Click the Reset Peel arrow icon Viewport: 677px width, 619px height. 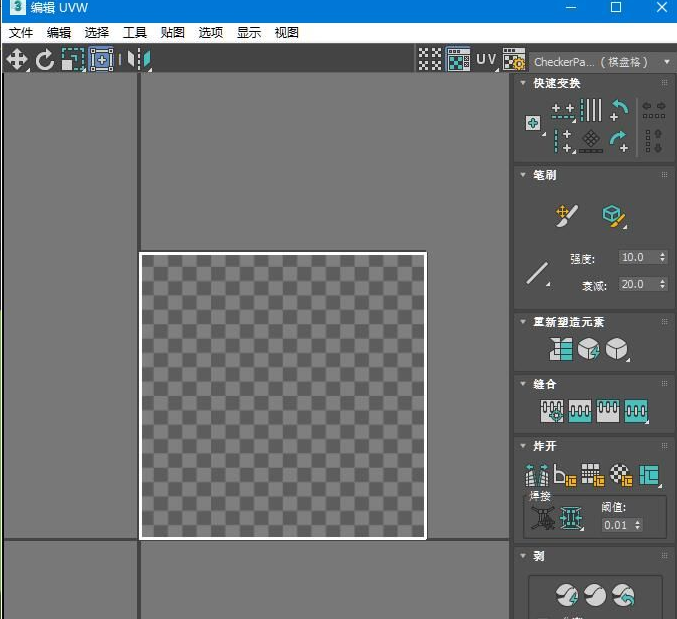click(623, 596)
